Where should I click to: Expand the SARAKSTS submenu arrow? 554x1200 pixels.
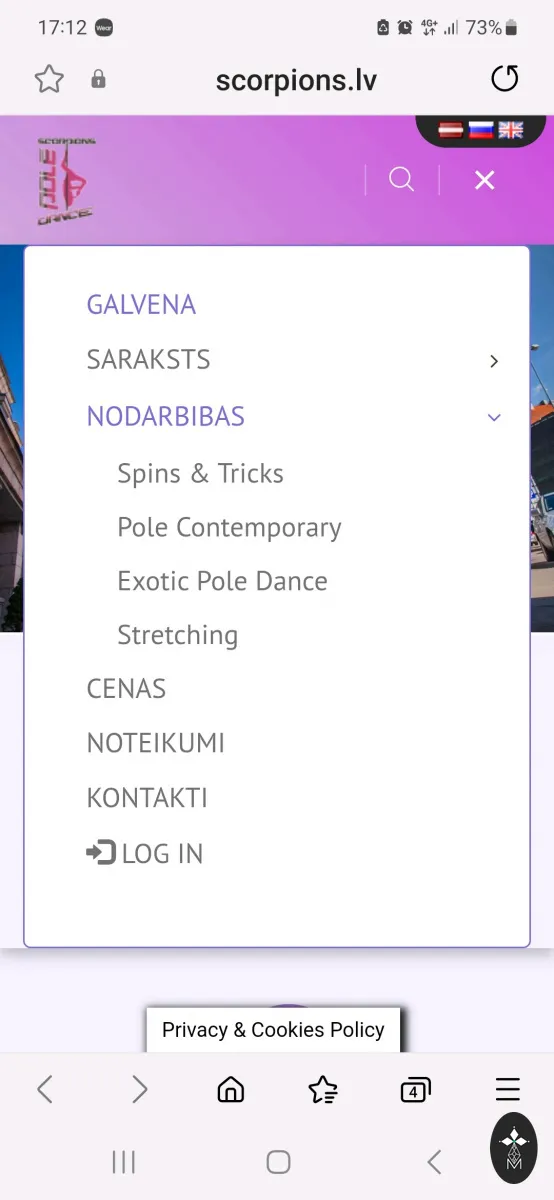[494, 361]
